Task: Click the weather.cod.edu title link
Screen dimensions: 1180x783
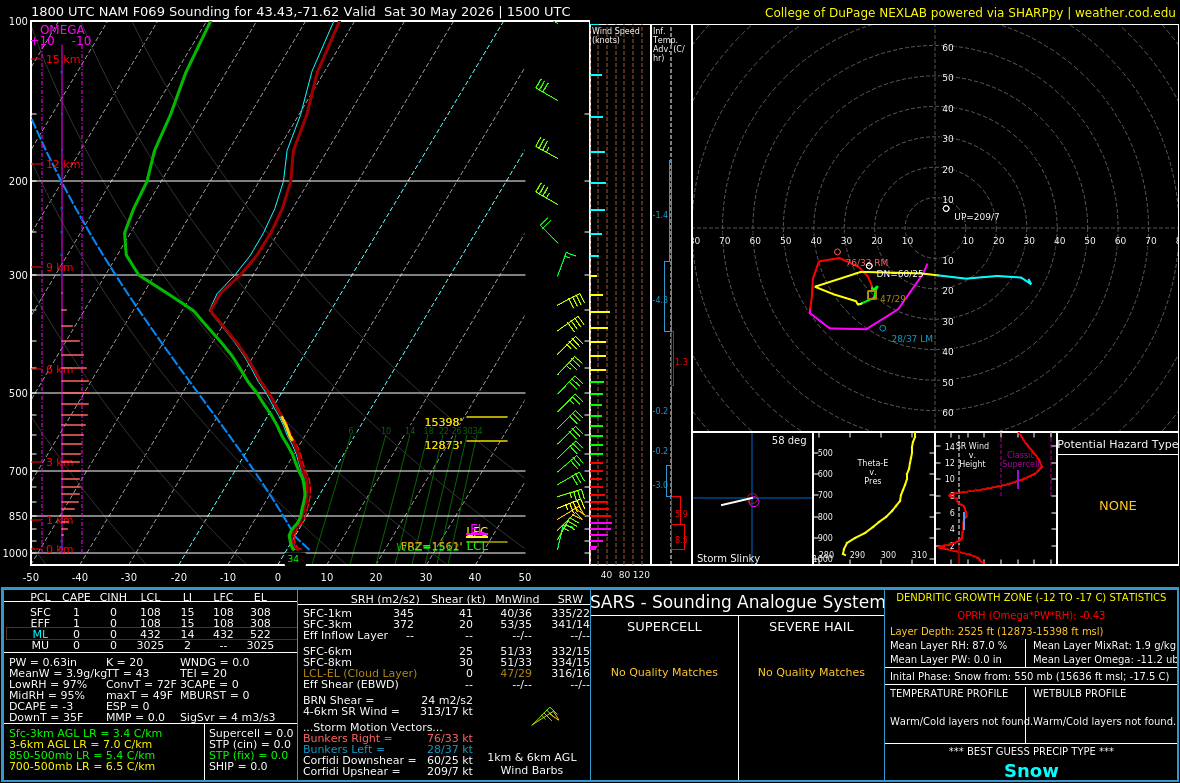Action: (x=1124, y=13)
